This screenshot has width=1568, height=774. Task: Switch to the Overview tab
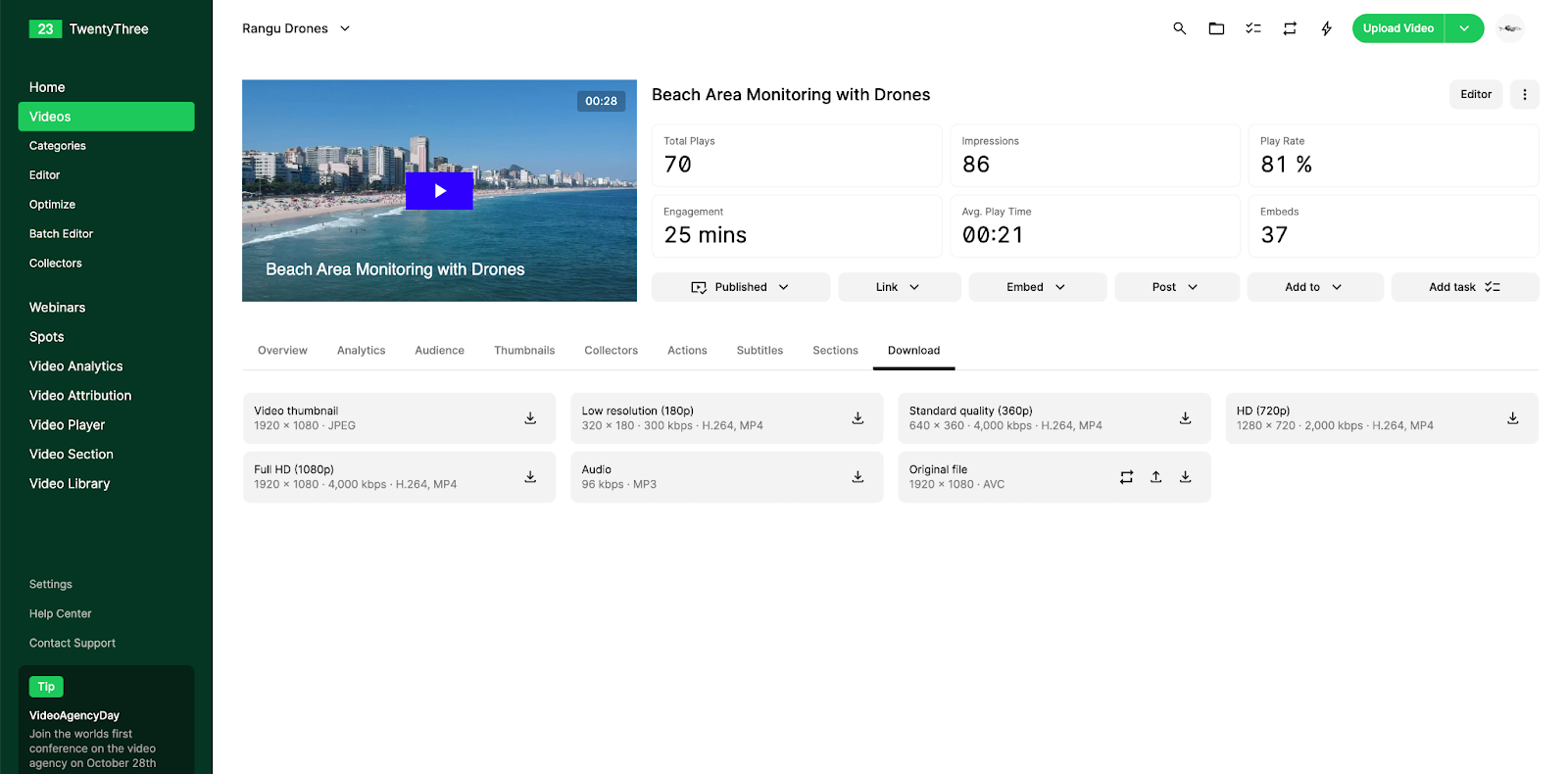coord(282,351)
